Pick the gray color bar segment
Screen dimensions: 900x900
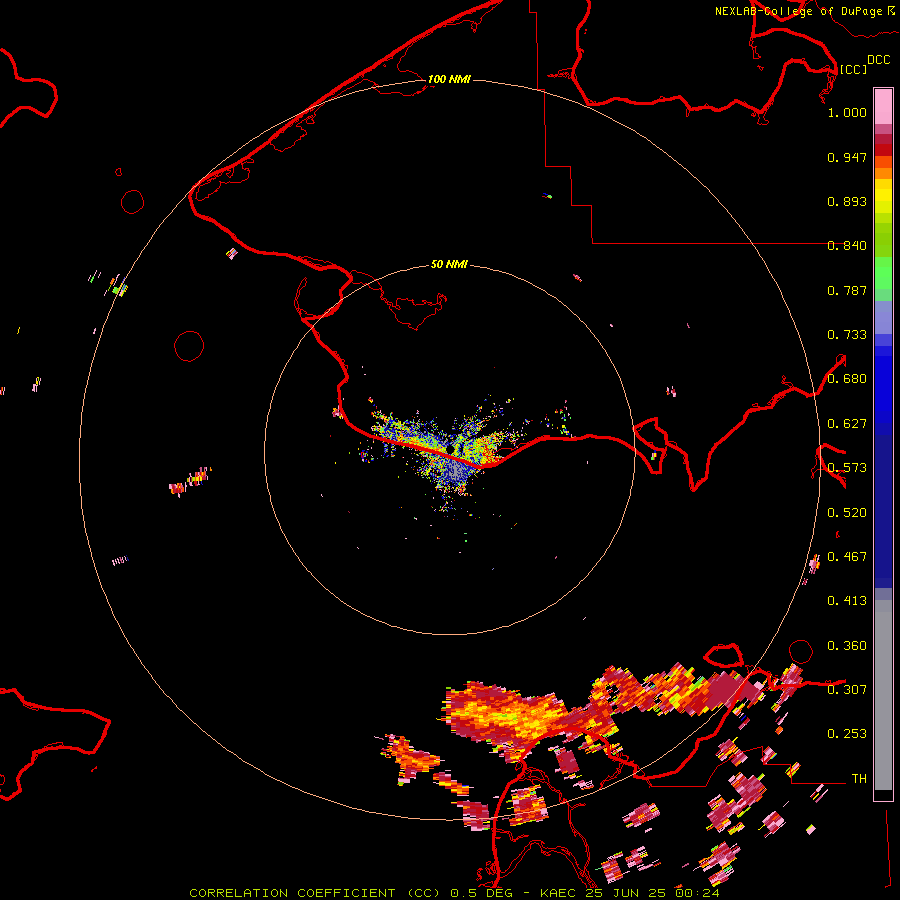[883, 700]
